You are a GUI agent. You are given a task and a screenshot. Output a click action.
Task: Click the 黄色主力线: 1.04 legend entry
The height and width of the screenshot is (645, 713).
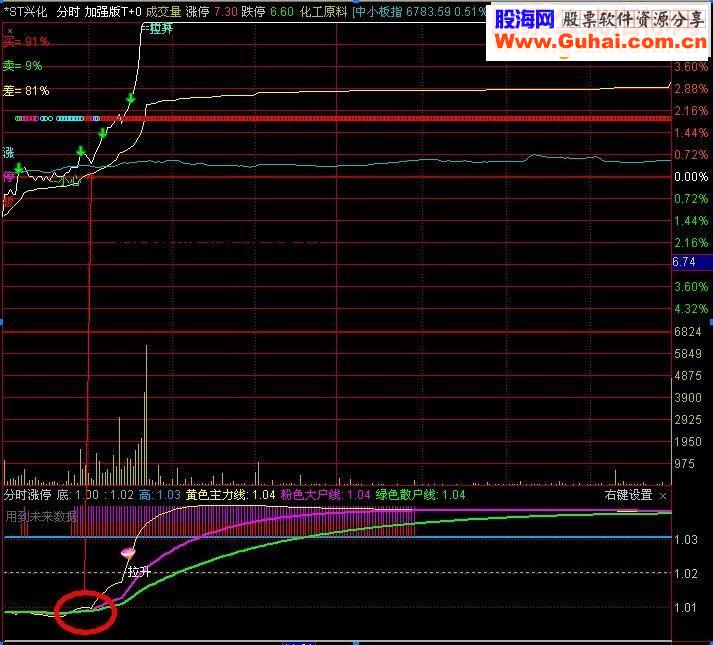click(x=231, y=495)
